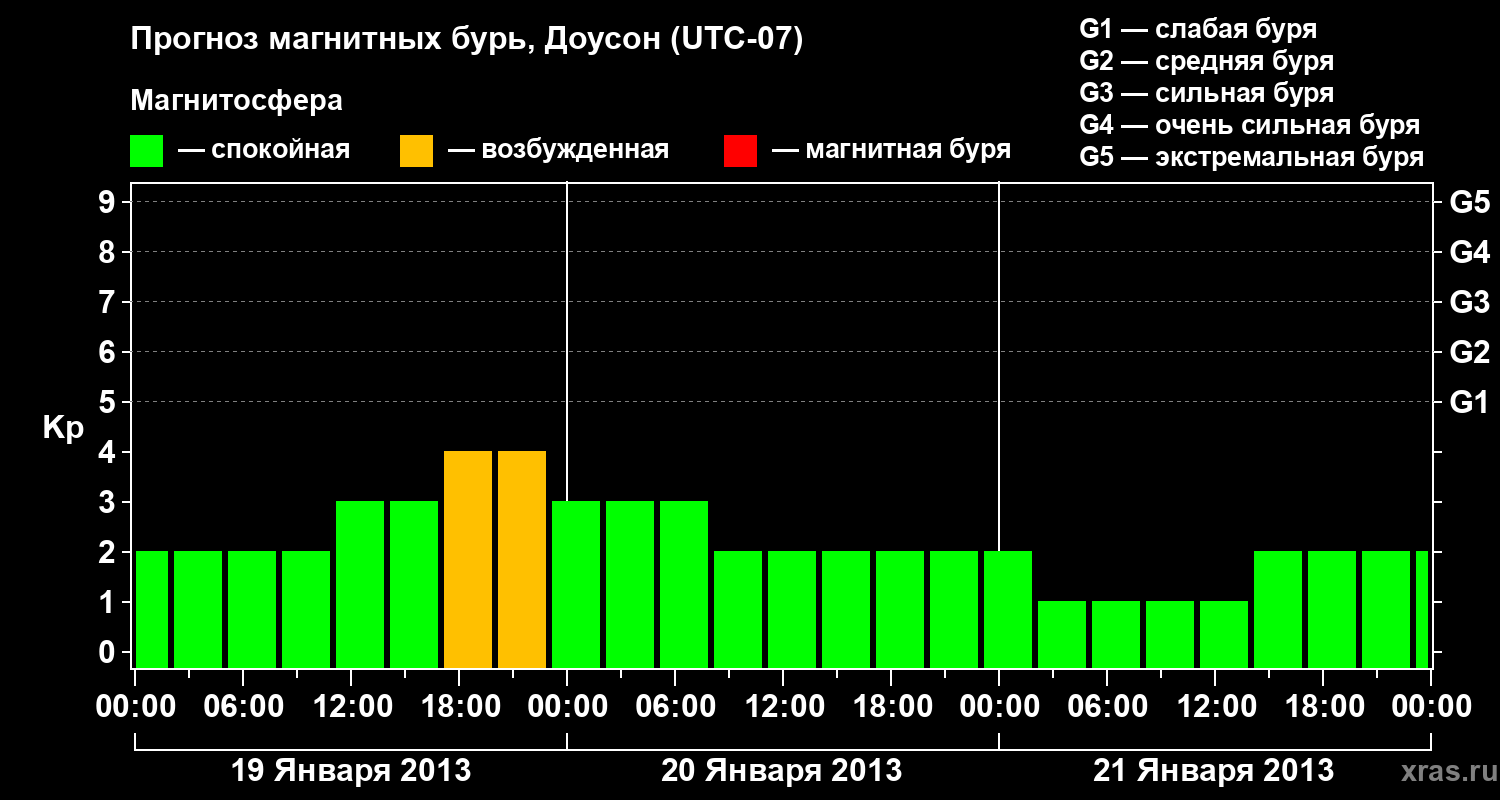Screen dimensions: 1500x800
Task: Click the orange 'возбужденная' legend swatch
Action: [417, 151]
